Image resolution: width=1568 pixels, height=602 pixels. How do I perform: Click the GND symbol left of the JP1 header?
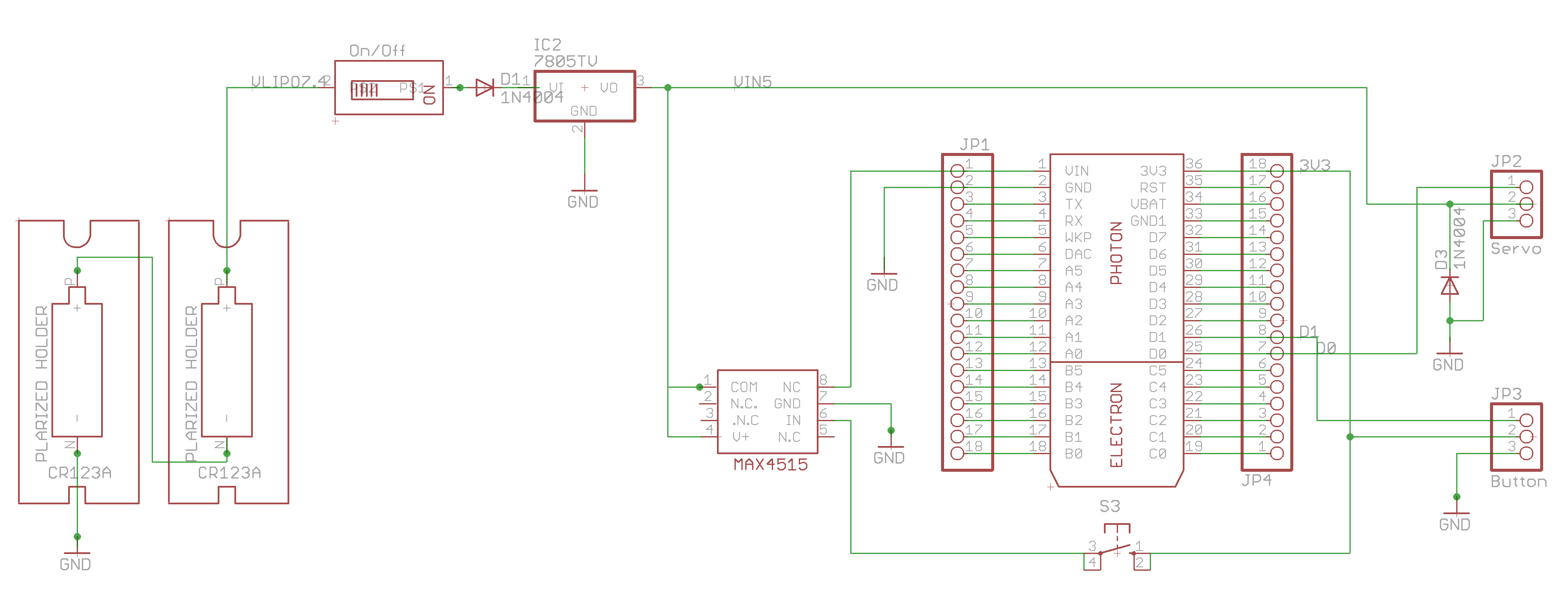click(883, 282)
